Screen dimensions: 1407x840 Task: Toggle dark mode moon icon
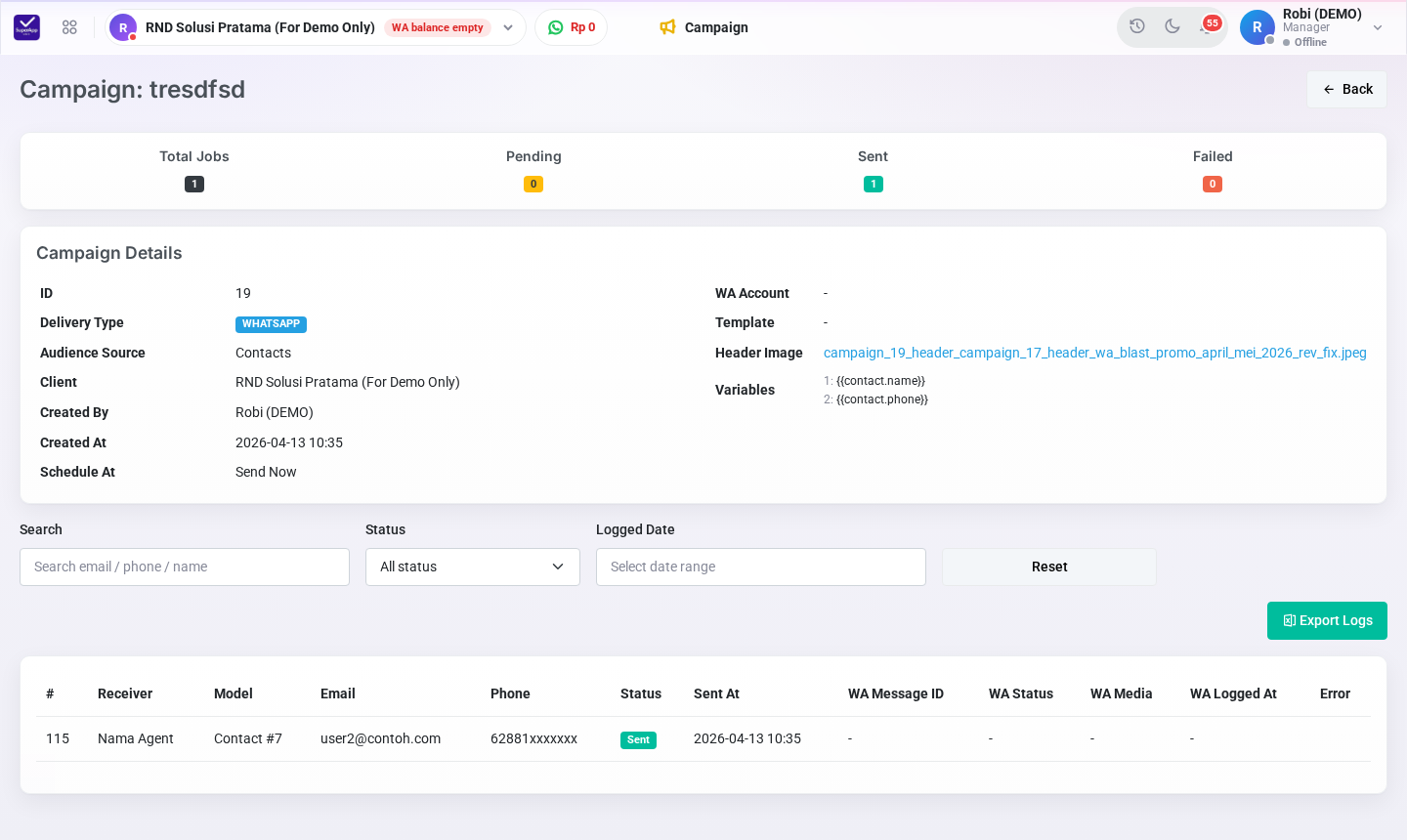pos(1172,26)
